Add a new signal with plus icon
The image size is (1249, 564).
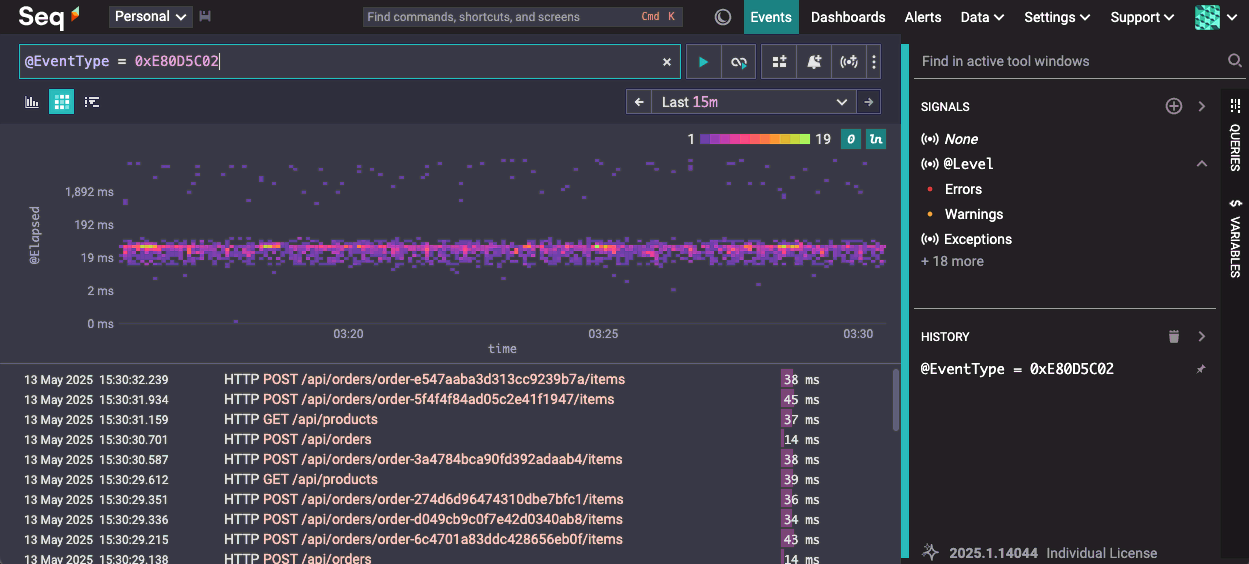point(1174,106)
